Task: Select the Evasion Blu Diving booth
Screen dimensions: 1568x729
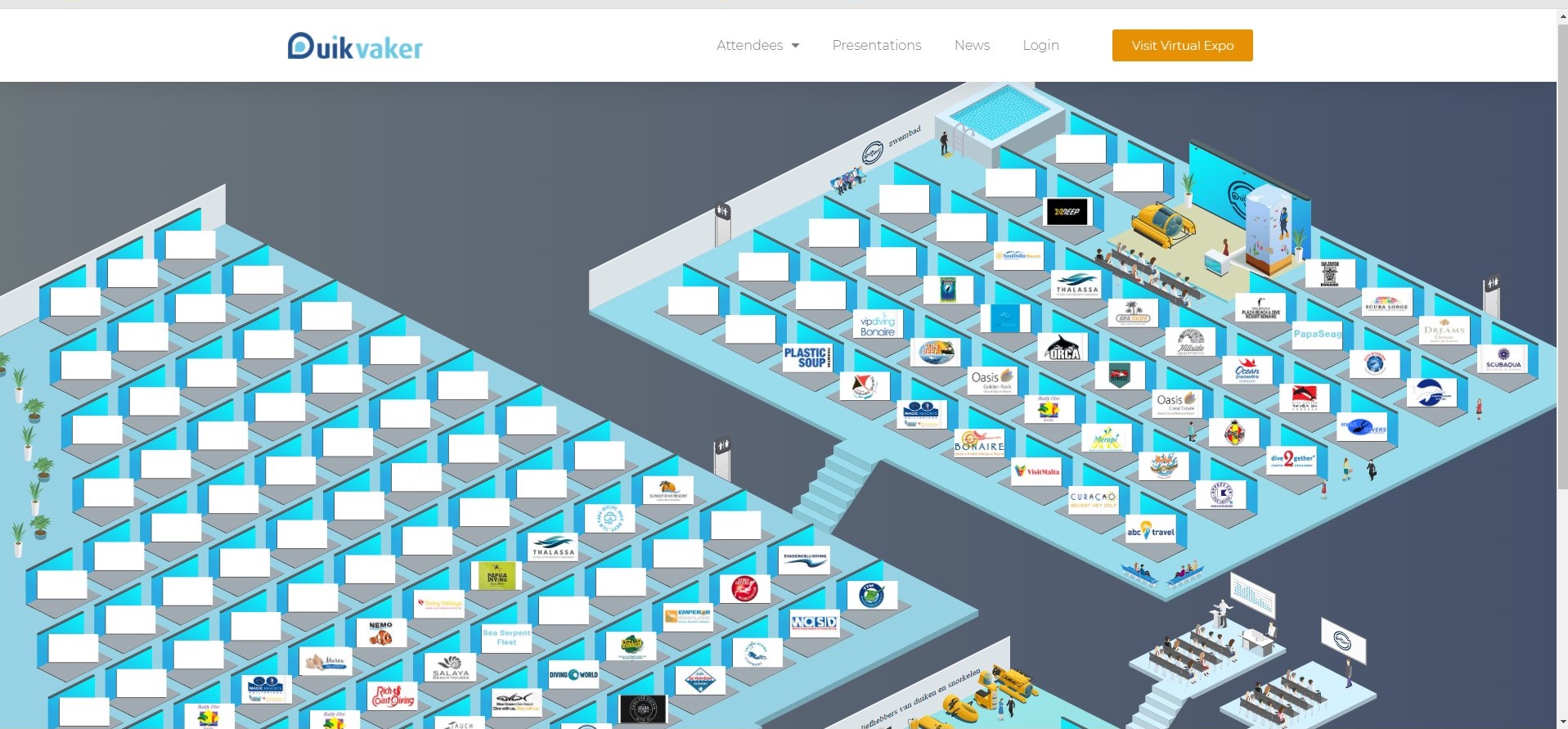Action: [804, 559]
